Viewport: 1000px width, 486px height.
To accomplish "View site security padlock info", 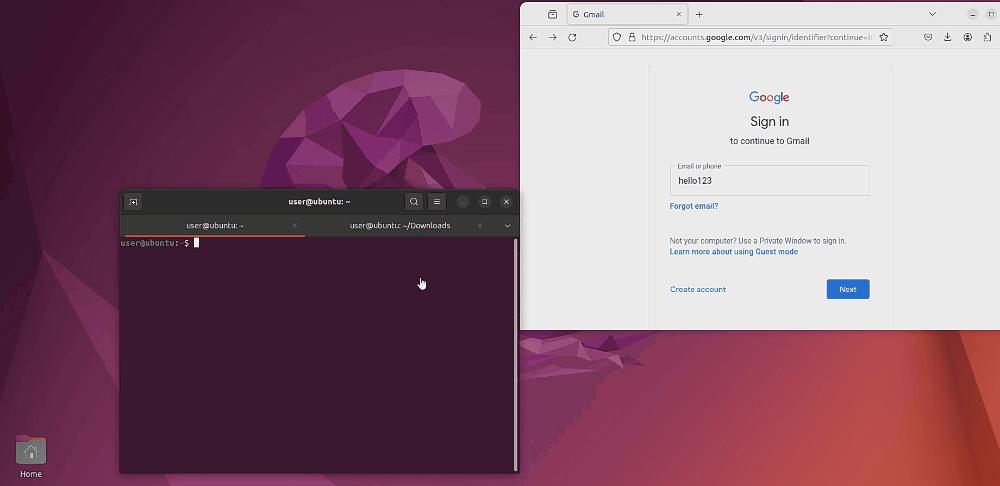I will pyautogui.click(x=632, y=38).
